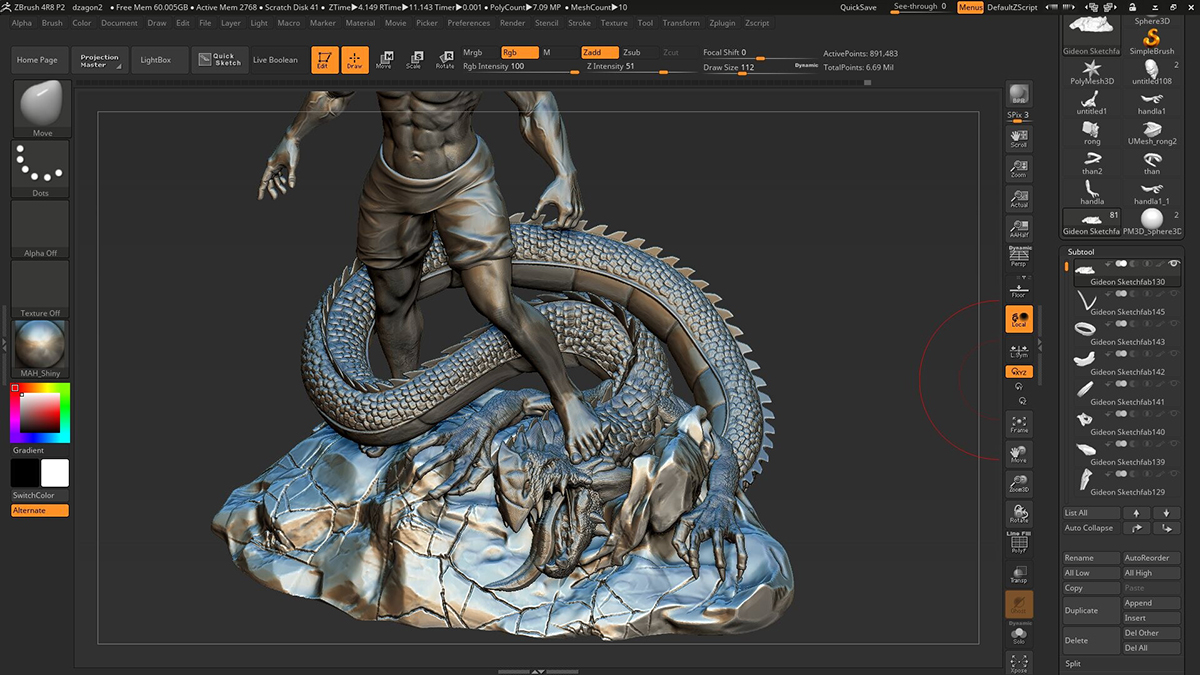Frame the model in the viewport
This screenshot has height=675, width=1200.
click(1018, 425)
